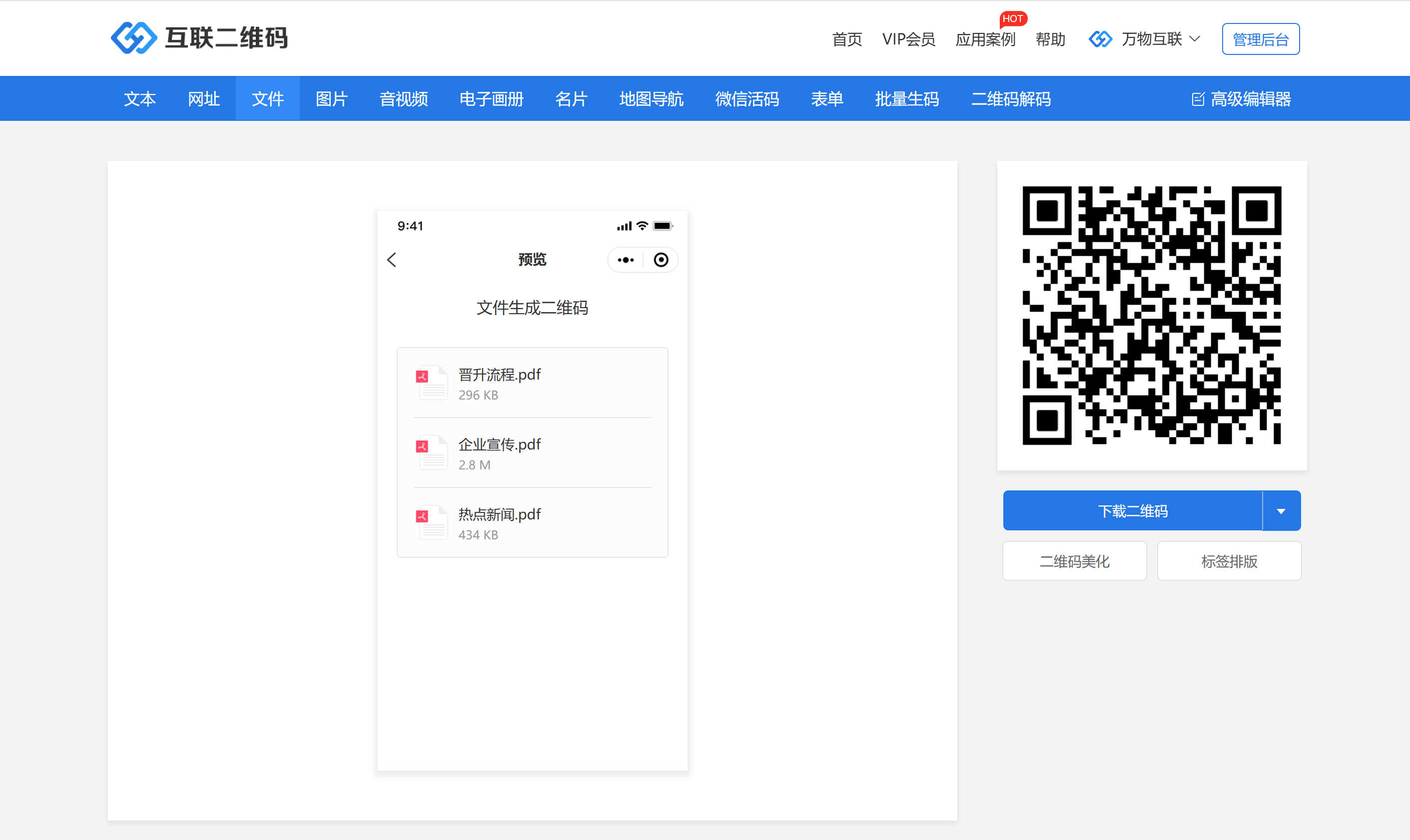The image size is (1410, 840).
Task: Click the 帮助 link
Action: 1050,39
